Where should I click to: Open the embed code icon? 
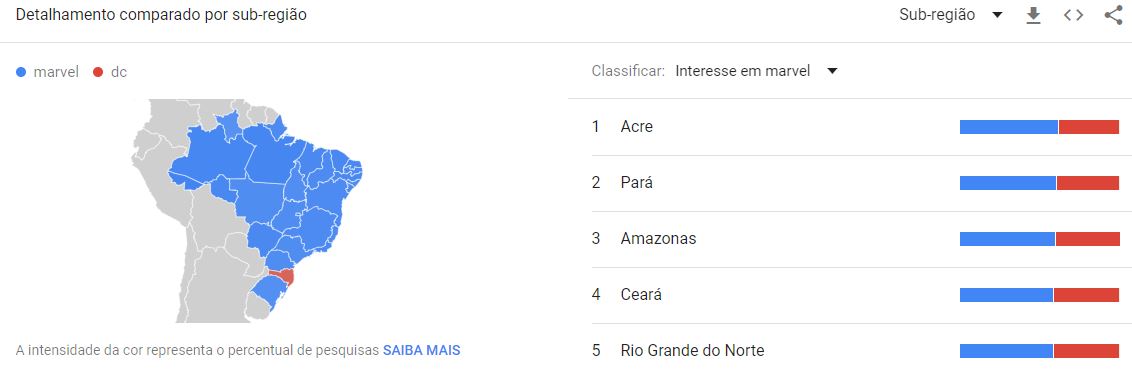coord(1074,15)
